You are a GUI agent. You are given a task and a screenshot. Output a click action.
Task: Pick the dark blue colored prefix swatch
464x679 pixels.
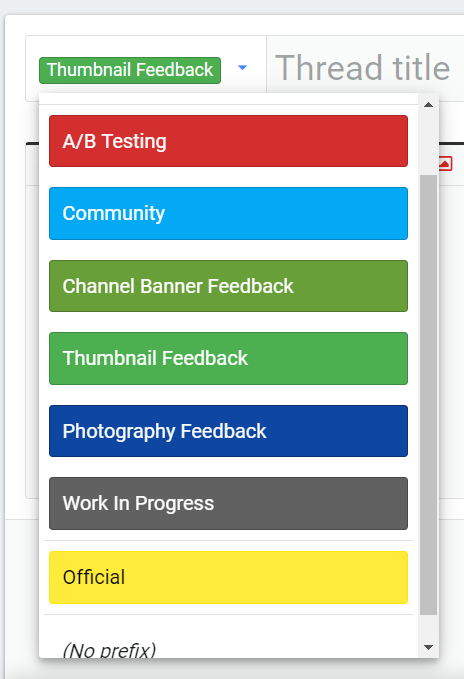pyautogui.click(x=229, y=431)
